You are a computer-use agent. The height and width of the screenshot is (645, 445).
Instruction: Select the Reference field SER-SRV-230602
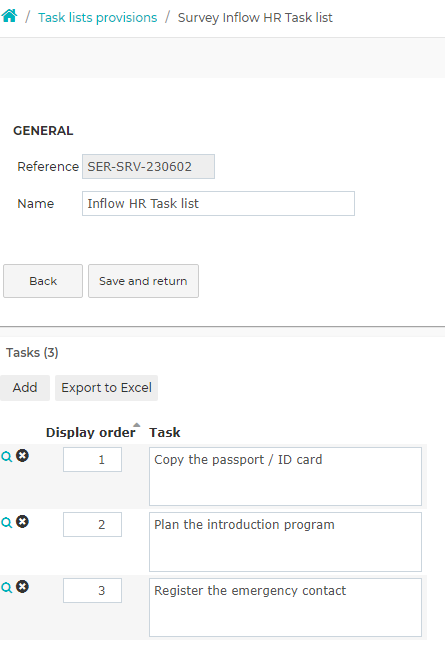[148, 167]
